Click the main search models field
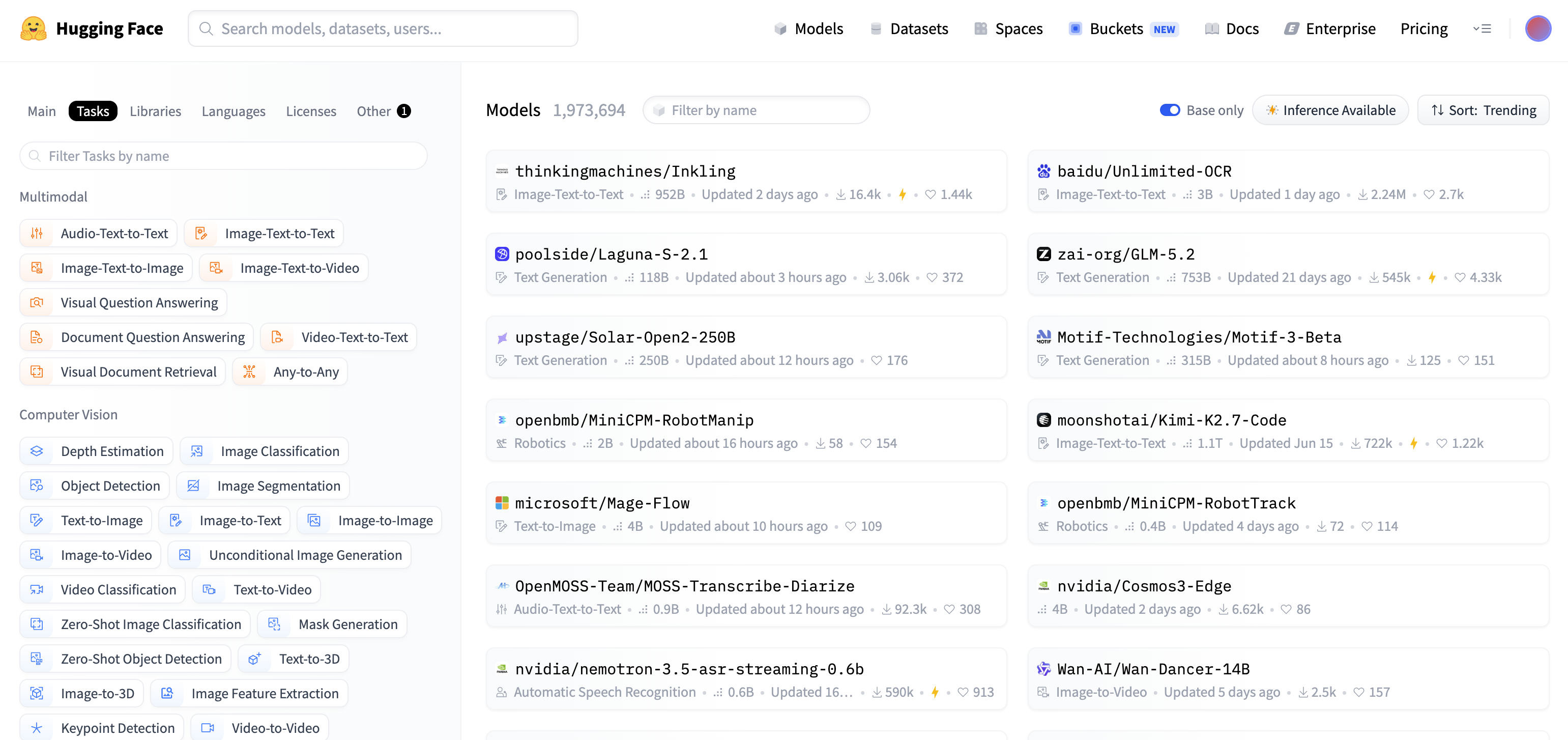Image resolution: width=1568 pixels, height=740 pixels. [383, 29]
